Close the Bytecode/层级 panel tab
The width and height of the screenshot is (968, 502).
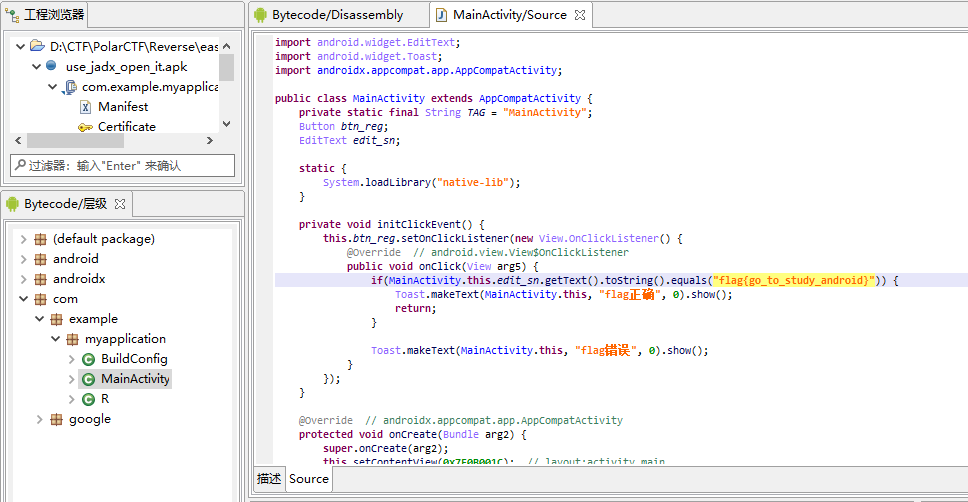[120, 204]
